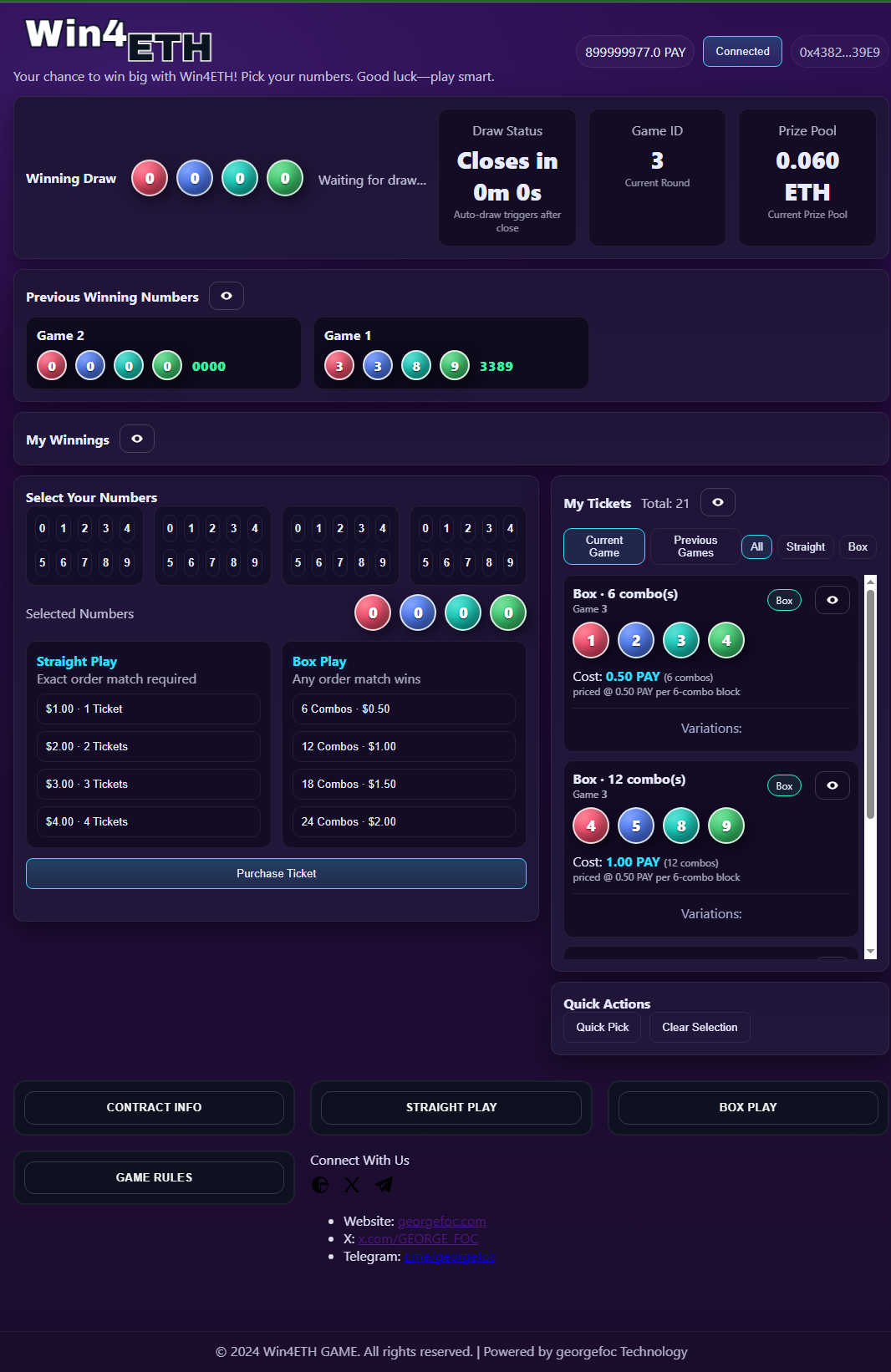The height and width of the screenshot is (1372, 891).
Task: Click Box badge on 6 combo(s) ticket
Action: [784, 600]
